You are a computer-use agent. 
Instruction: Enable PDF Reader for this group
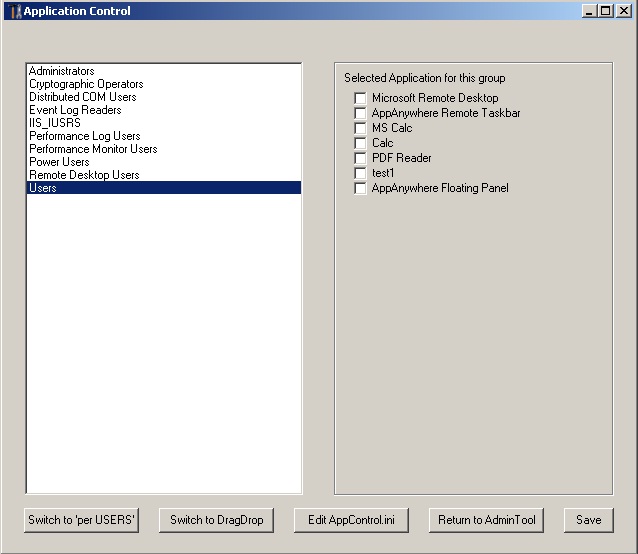click(x=361, y=159)
